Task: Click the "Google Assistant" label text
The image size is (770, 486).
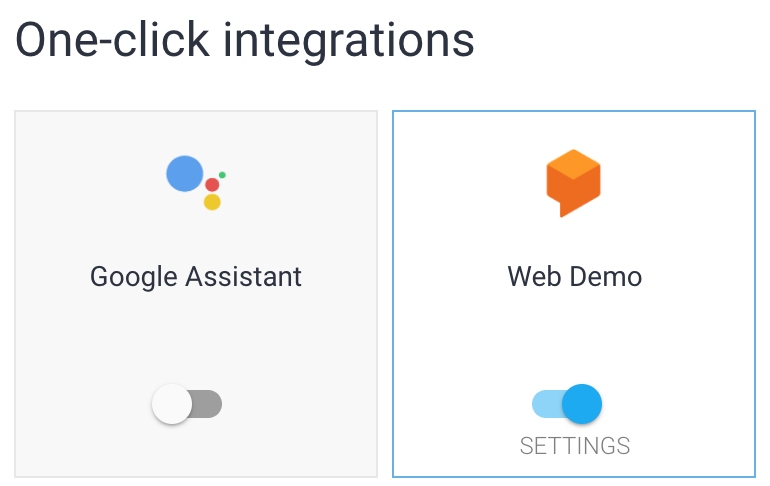Action: (x=196, y=276)
